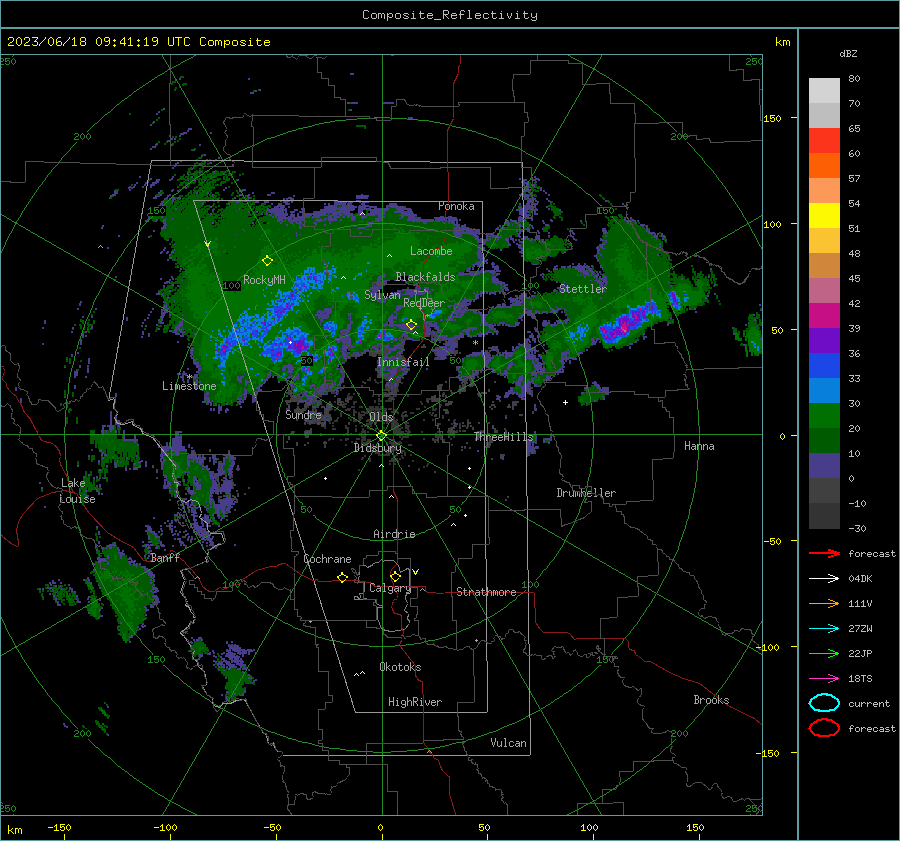
Task: Click the -150 value on bottom axis
Action: pyautogui.click(x=59, y=828)
